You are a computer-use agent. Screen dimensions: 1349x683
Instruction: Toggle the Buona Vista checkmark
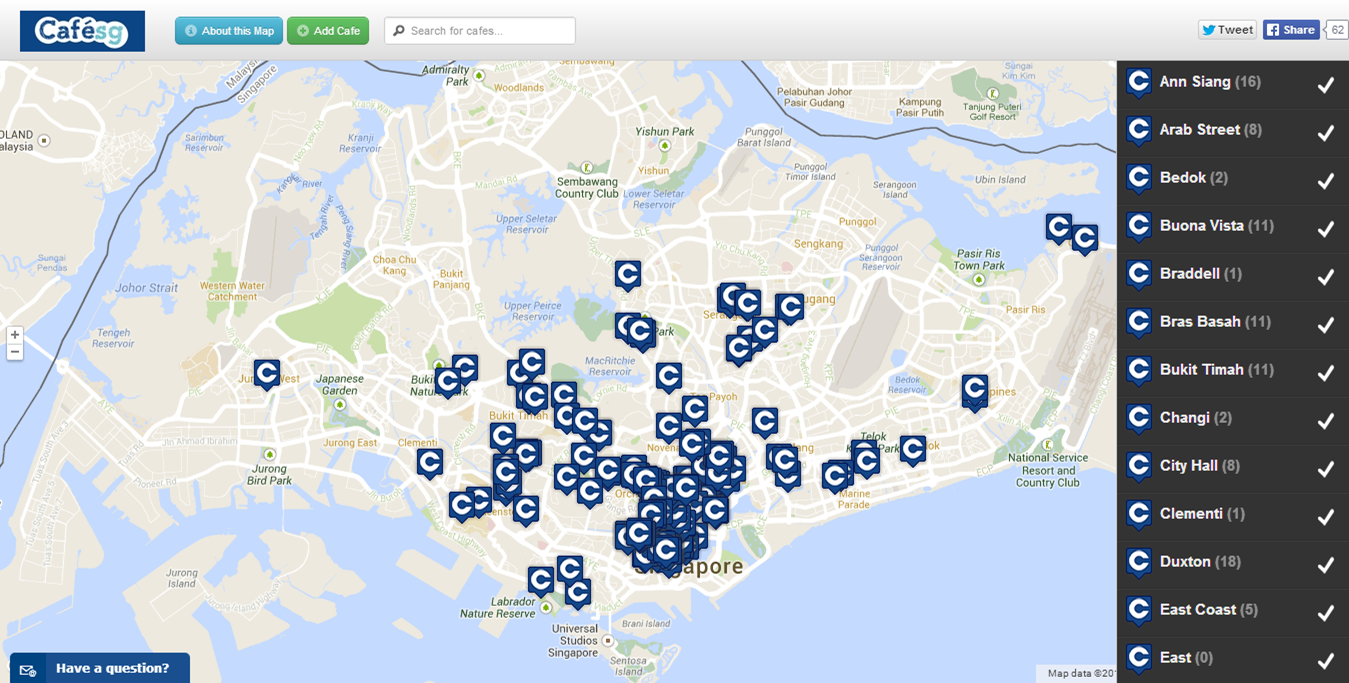tap(1326, 229)
